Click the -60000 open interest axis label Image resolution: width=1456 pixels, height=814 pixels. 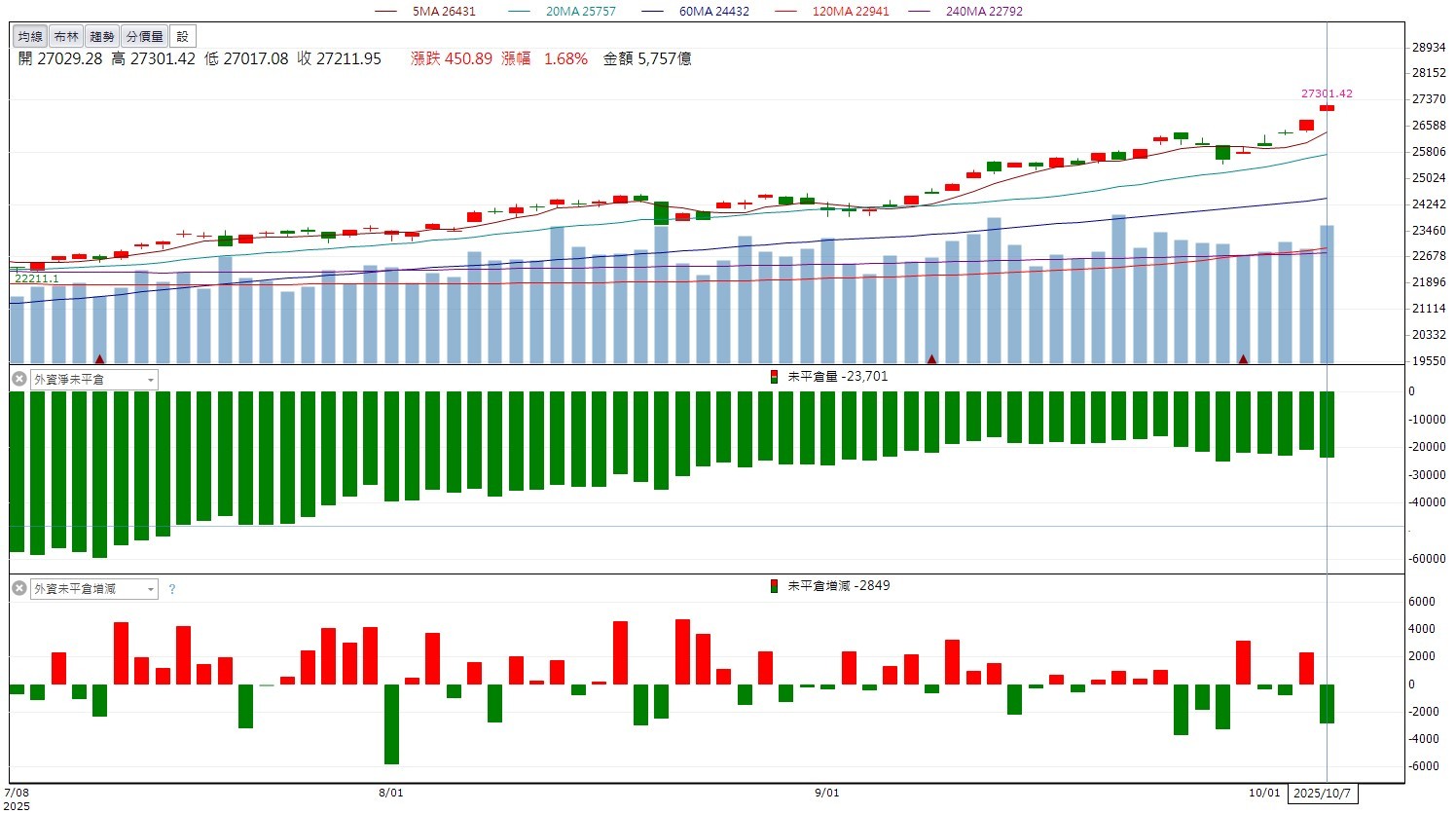point(1427,559)
